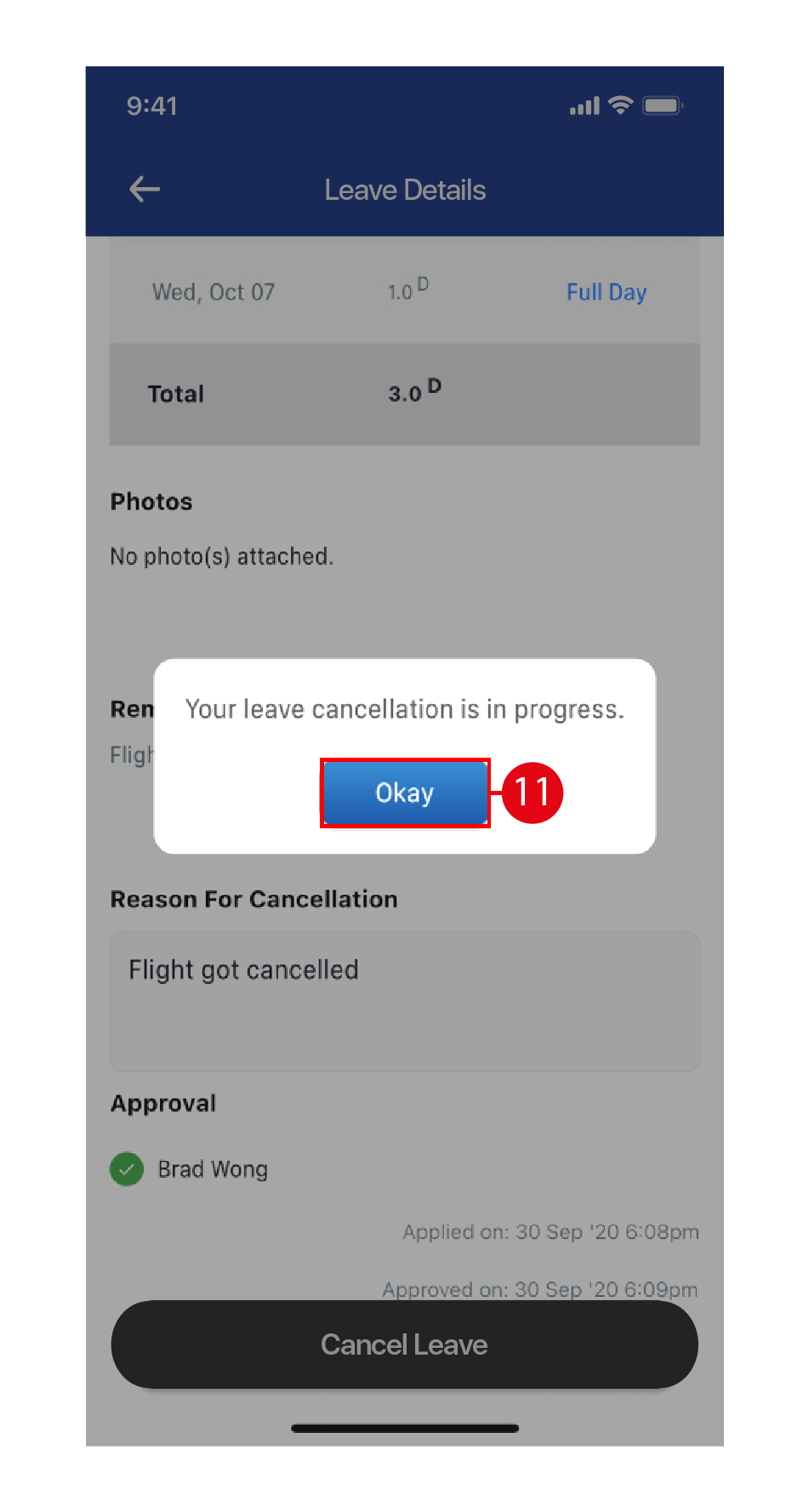Tap the battery icon
The width and height of the screenshot is (809, 1512).
(663, 105)
